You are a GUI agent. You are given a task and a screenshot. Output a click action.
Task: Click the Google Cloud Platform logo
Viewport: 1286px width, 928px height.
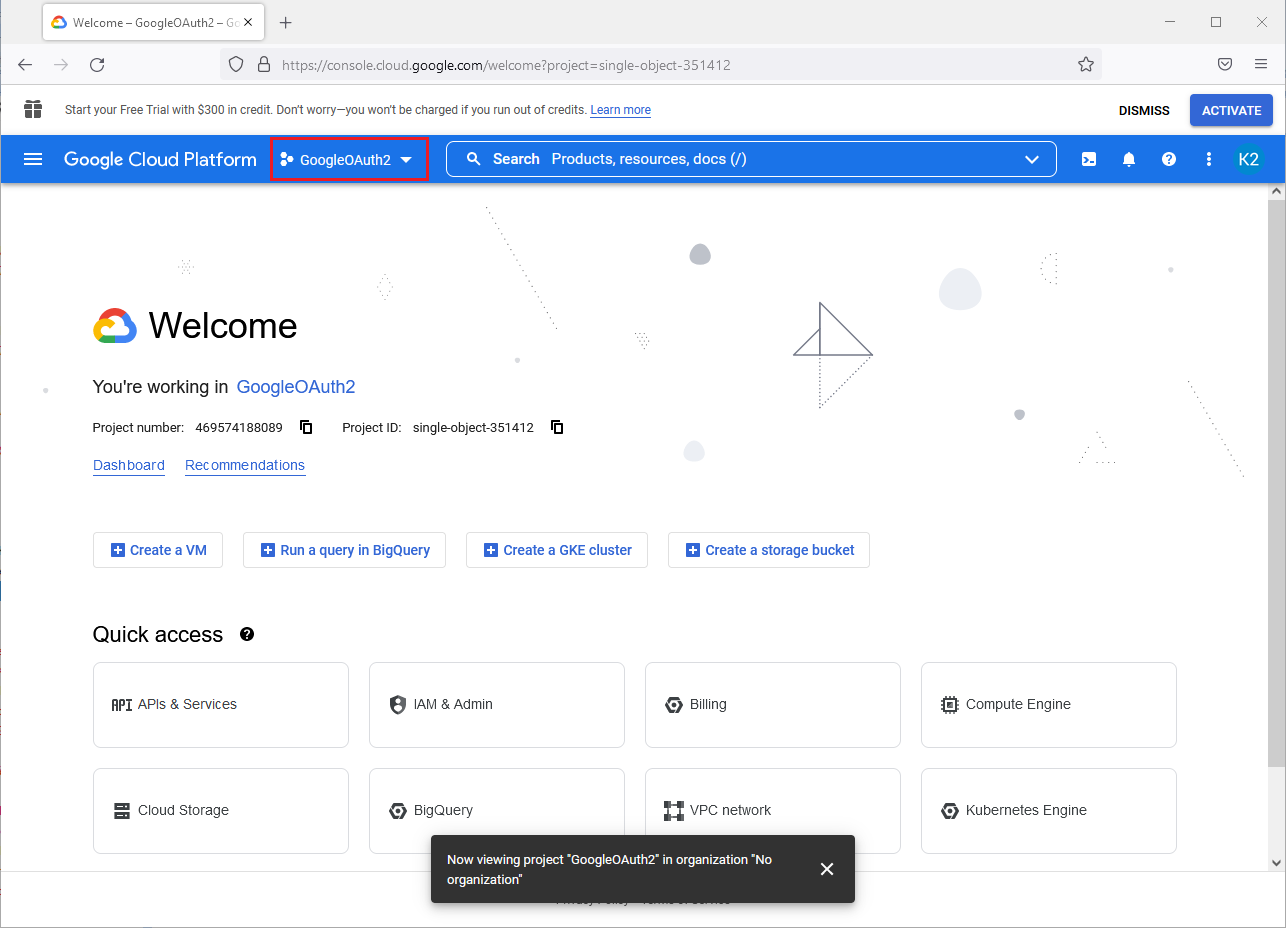[x=160, y=159]
